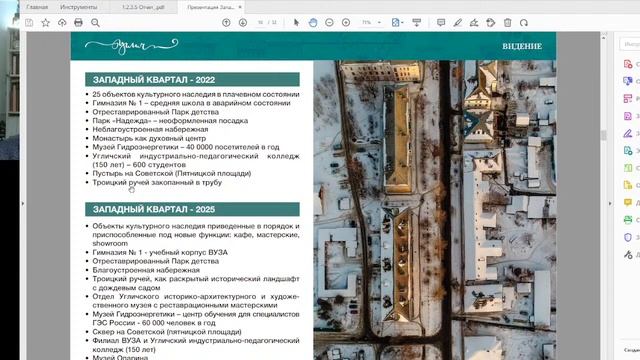The height and width of the screenshot is (360, 640).
Task: Activate the hand pan tool
Action: pos(313,23)
